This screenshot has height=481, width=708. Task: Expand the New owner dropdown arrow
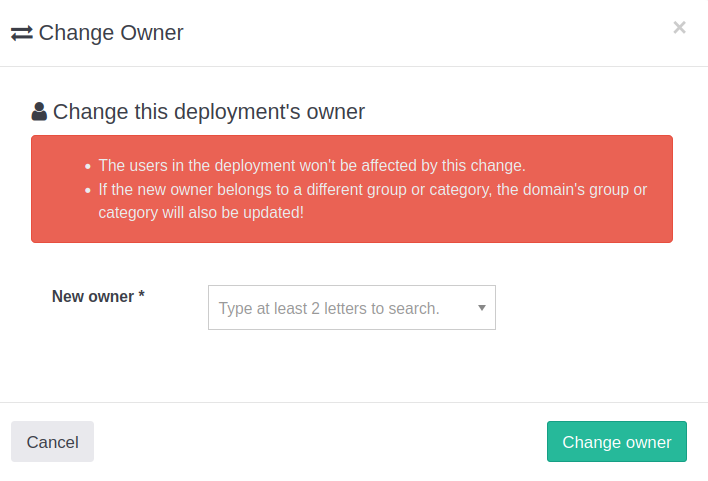click(481, 308)
